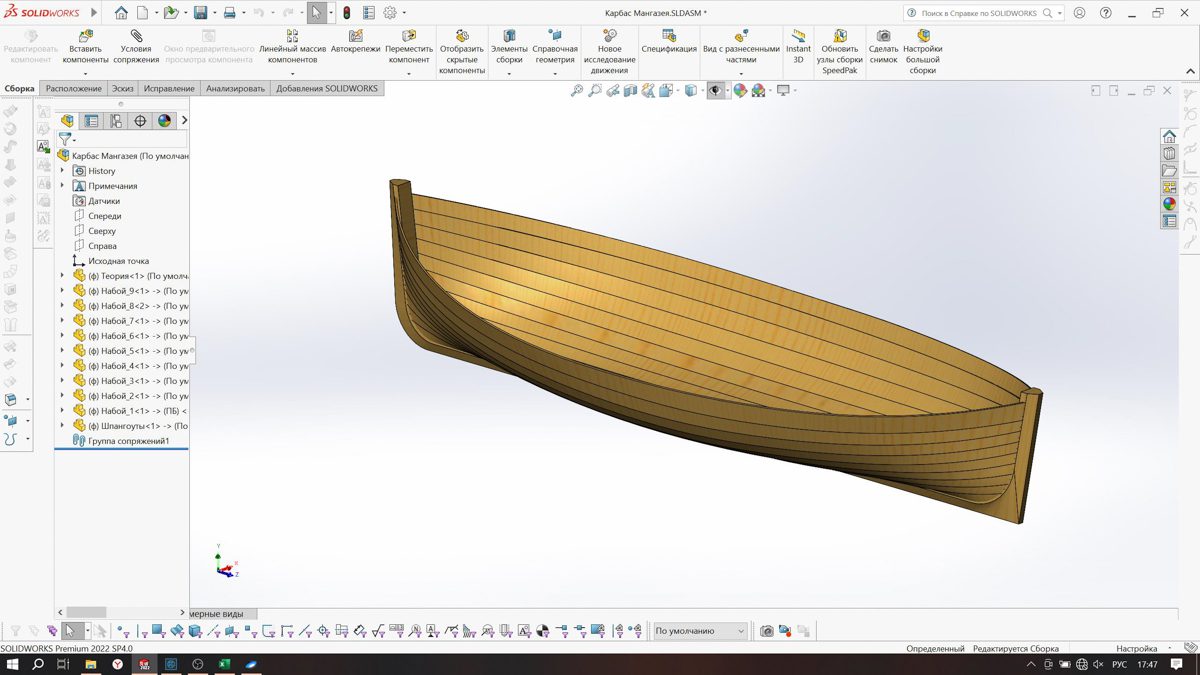The width and height of the screenshot is (1200, 675).
Task: Expand the Шпангоуты<1> component node
Action: click(62, 426)
